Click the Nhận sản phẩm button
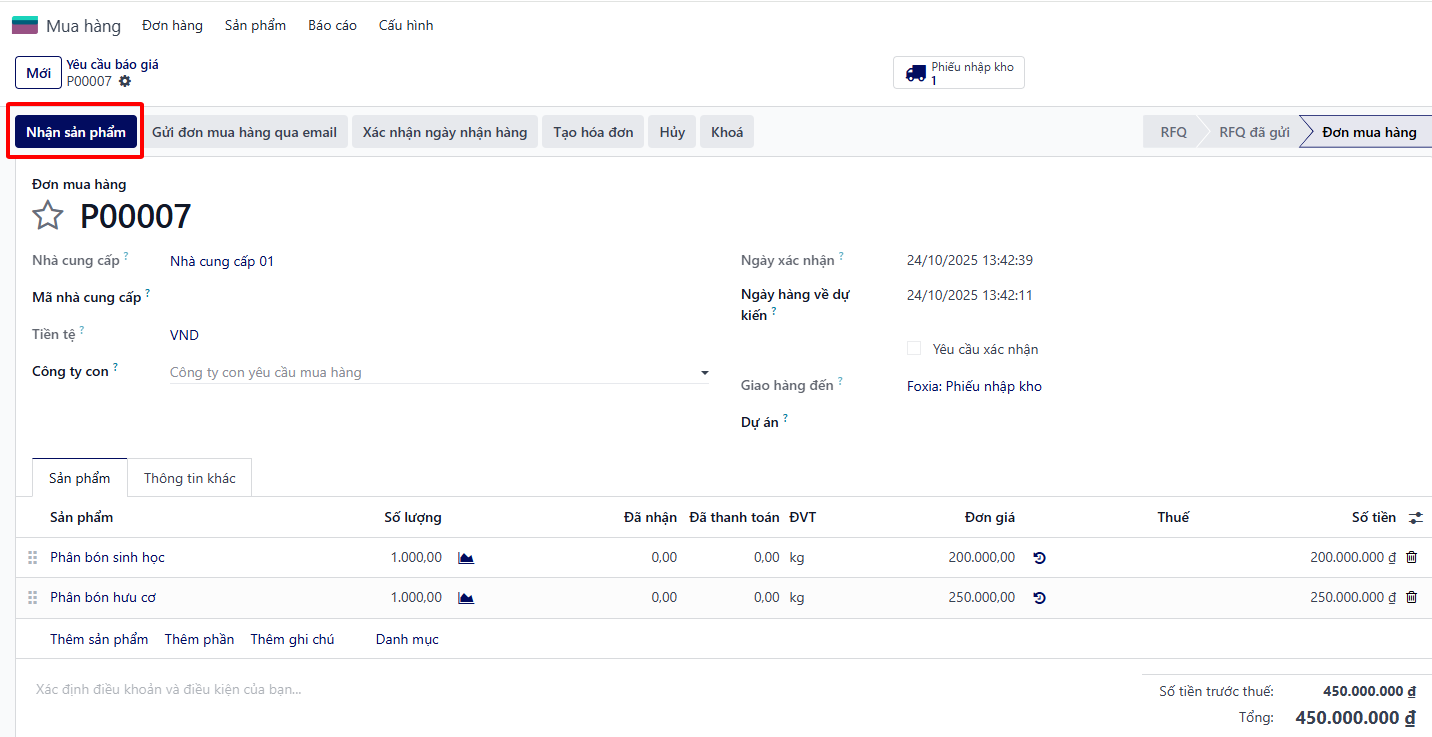 tap(76, 132)
